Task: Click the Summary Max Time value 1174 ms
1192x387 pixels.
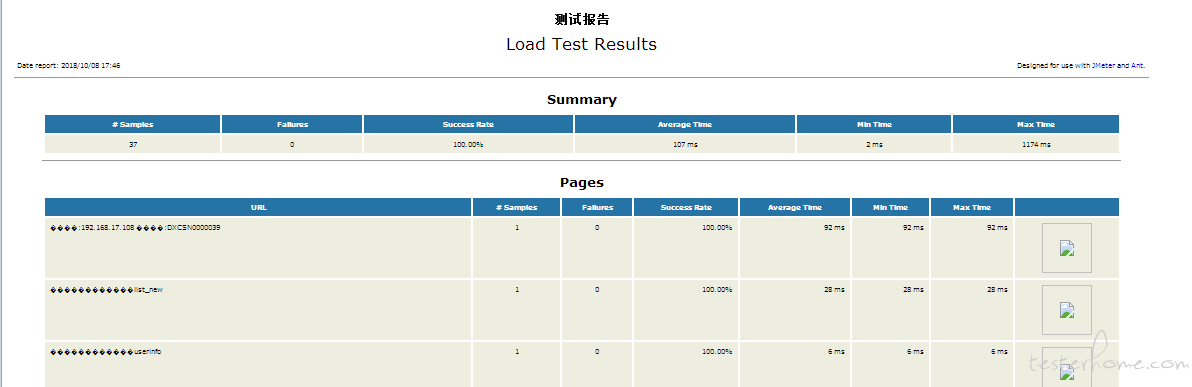Action: [1036, 144]
